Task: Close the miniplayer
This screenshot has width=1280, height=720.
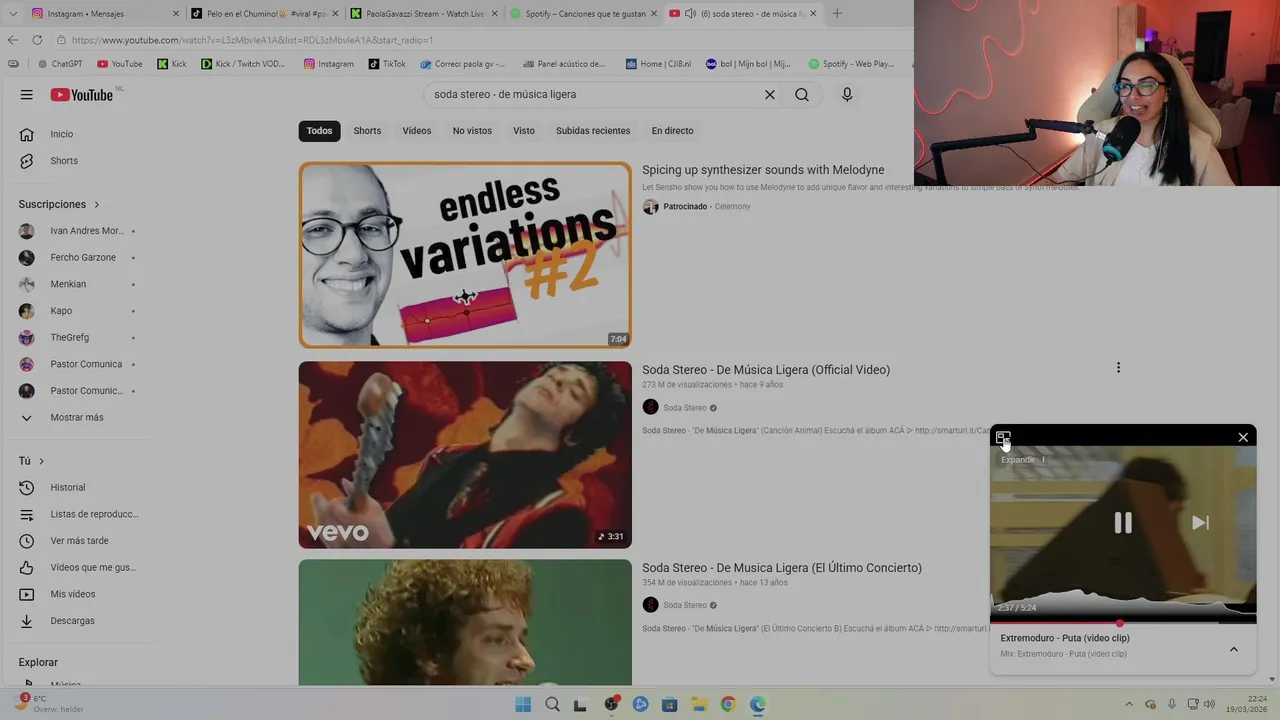Action: pyautogui.click(x=1243, y=437)
